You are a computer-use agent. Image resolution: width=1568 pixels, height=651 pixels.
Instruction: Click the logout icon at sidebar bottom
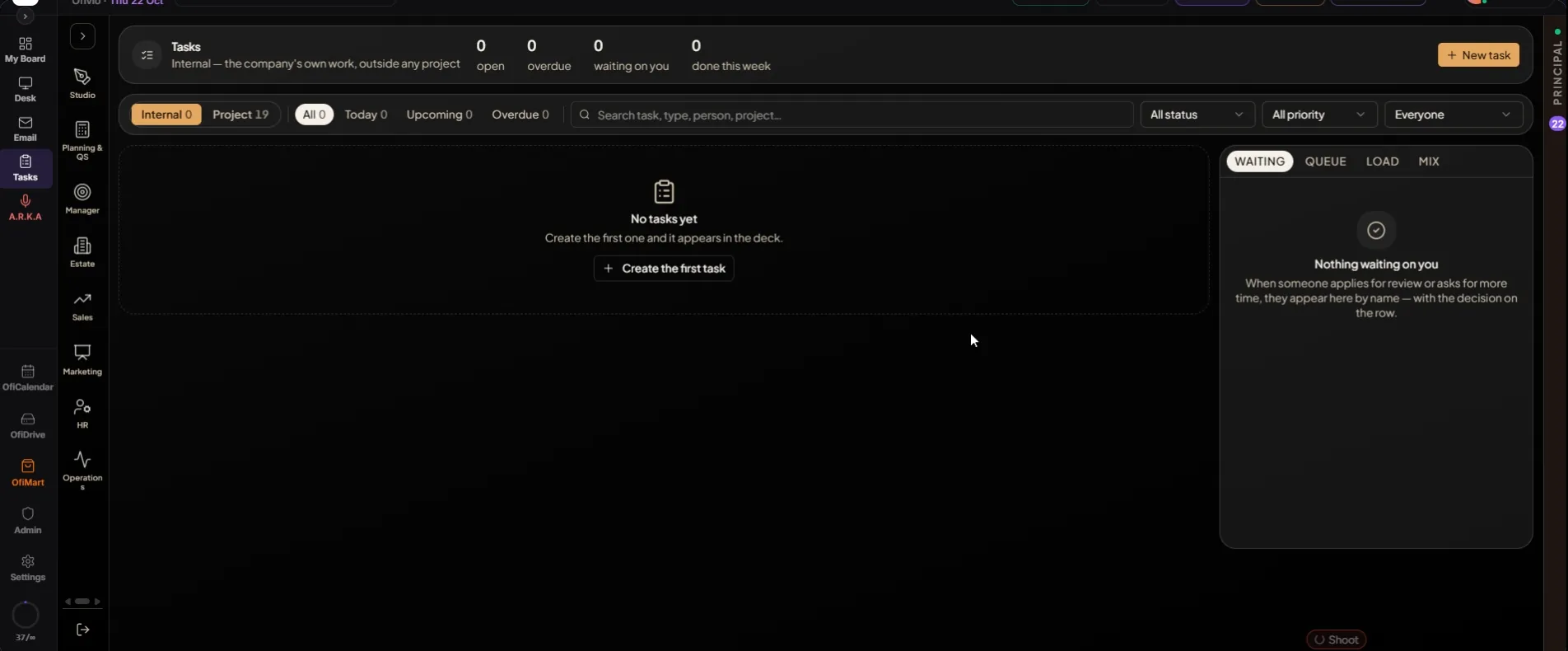83,630
